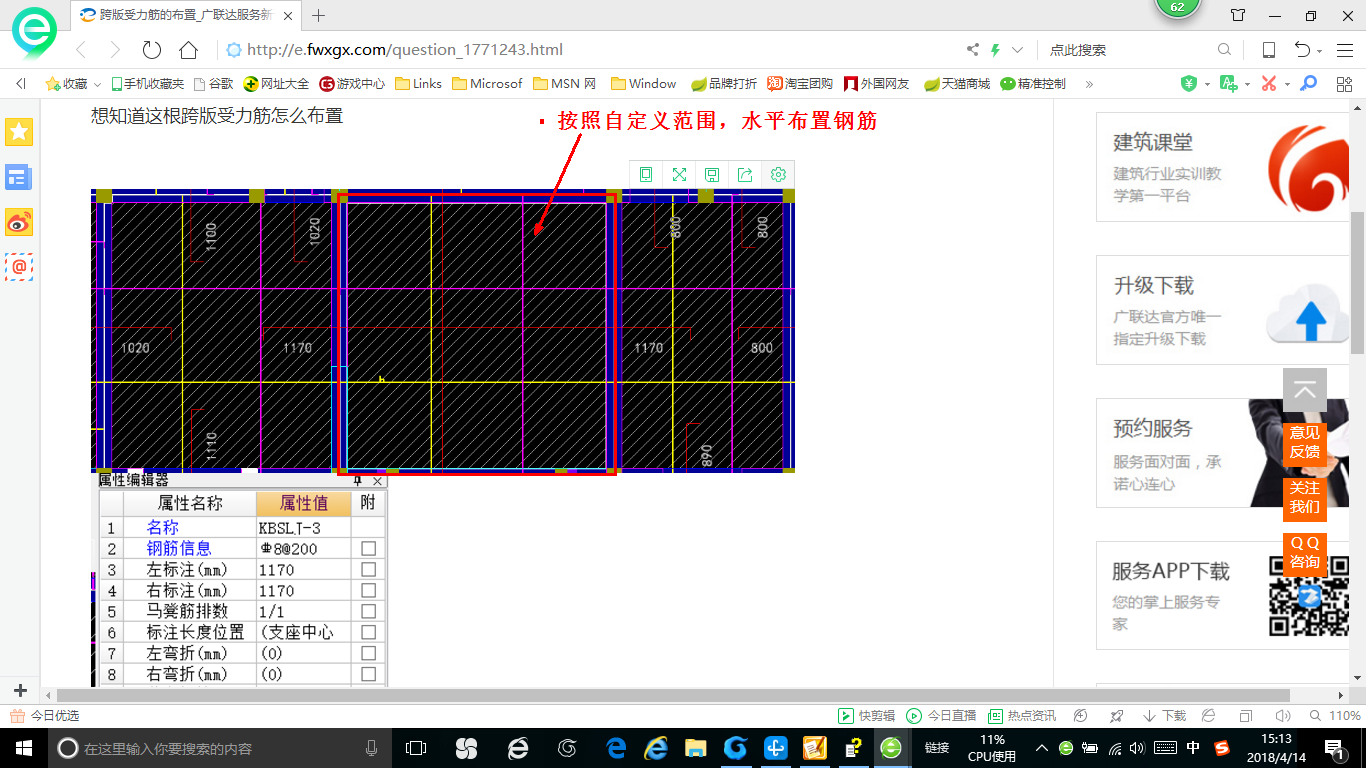This screenshot has width=1366, height=768.
Task: Expand the 收藏 favorites dropdown arrow
Action: coord(98,85)
